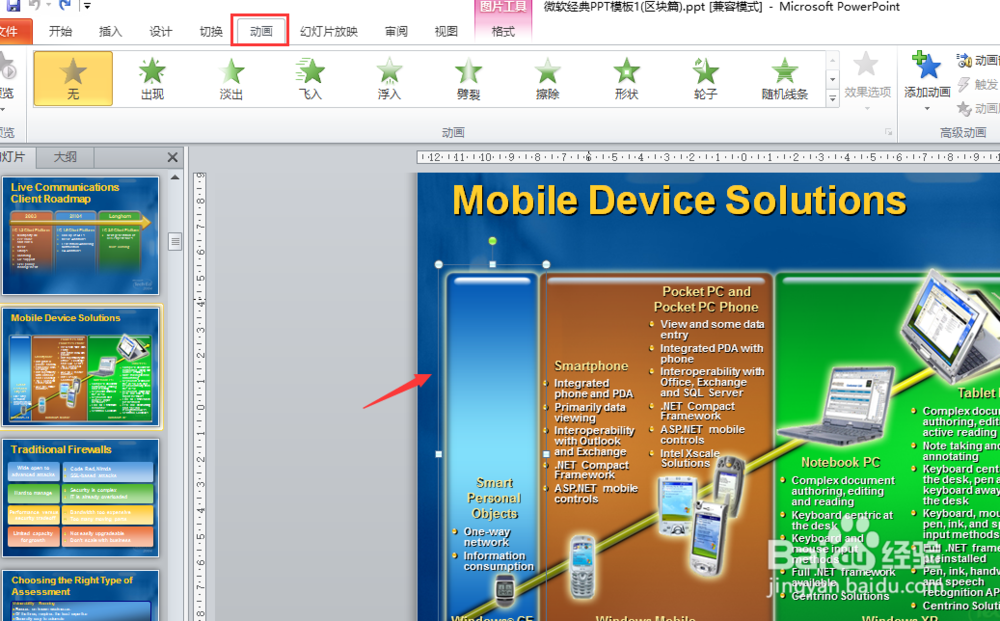Switch to the 幻灯片放映 (Slide Show) tab

(x=329, y=31)
